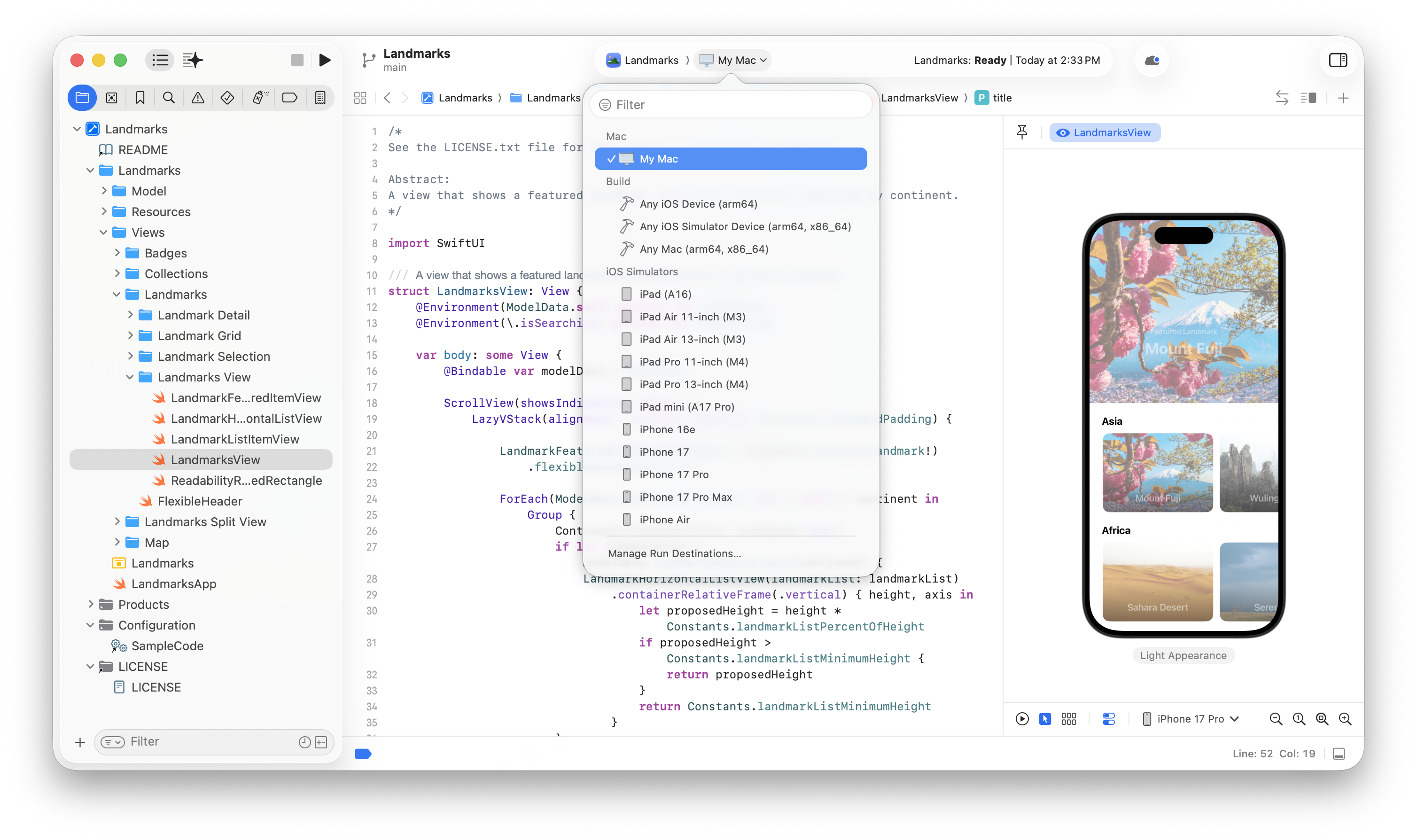Open the Debug navigator spray icon
Viewport: 1417px width, 840px height.
[259, 98]
